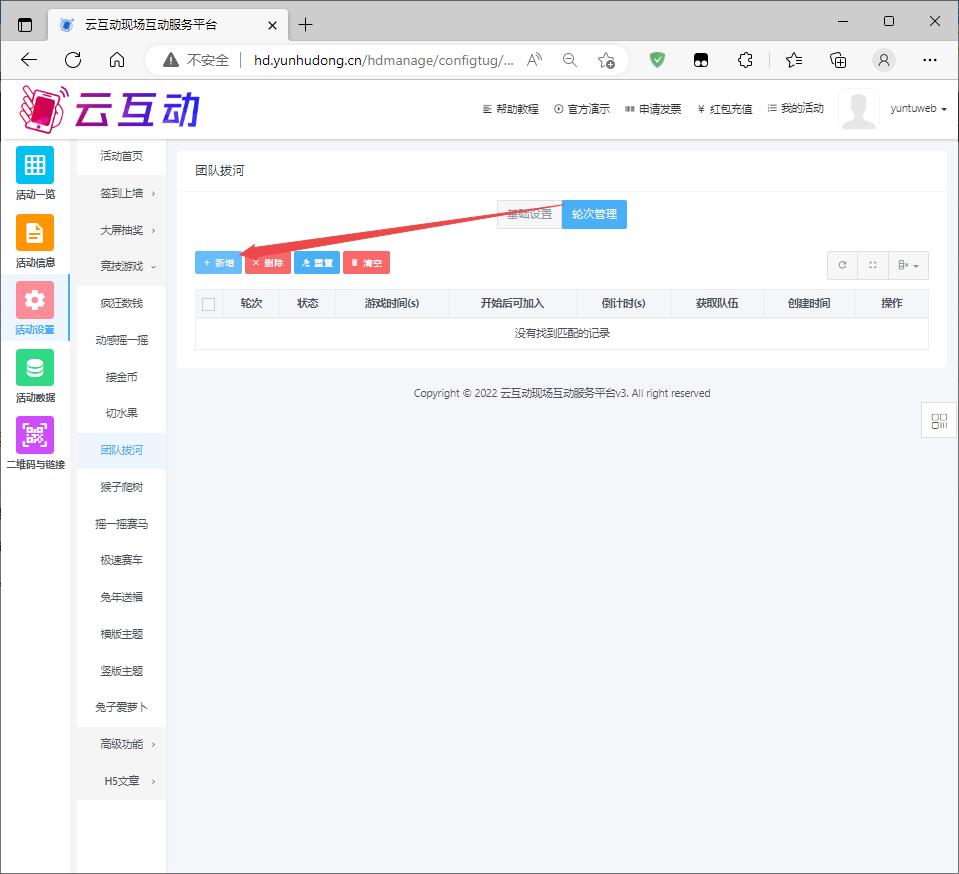This screenshot has width=959, height=874.
Task: Select the 活动设置 gear icon
Action: [x=35, y=300]
